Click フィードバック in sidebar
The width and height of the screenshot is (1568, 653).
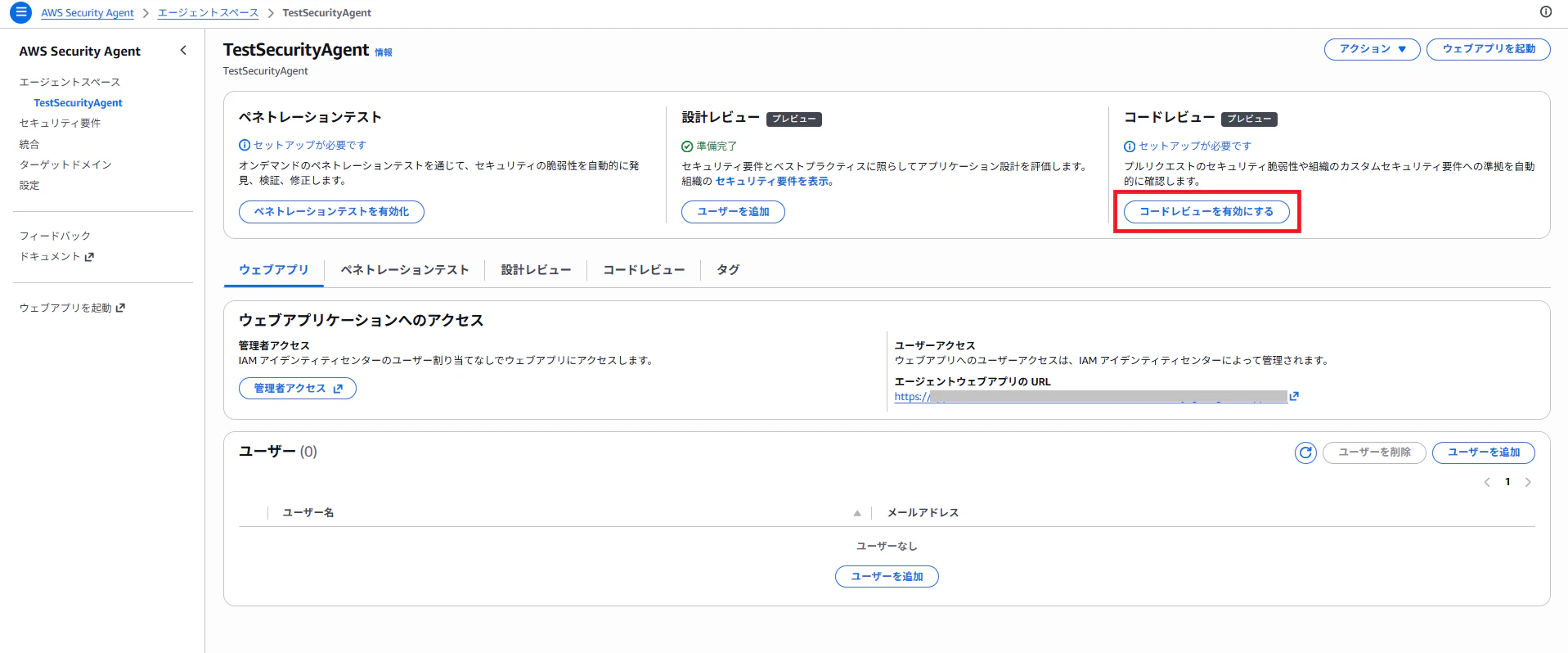click(x=55, y=236)
